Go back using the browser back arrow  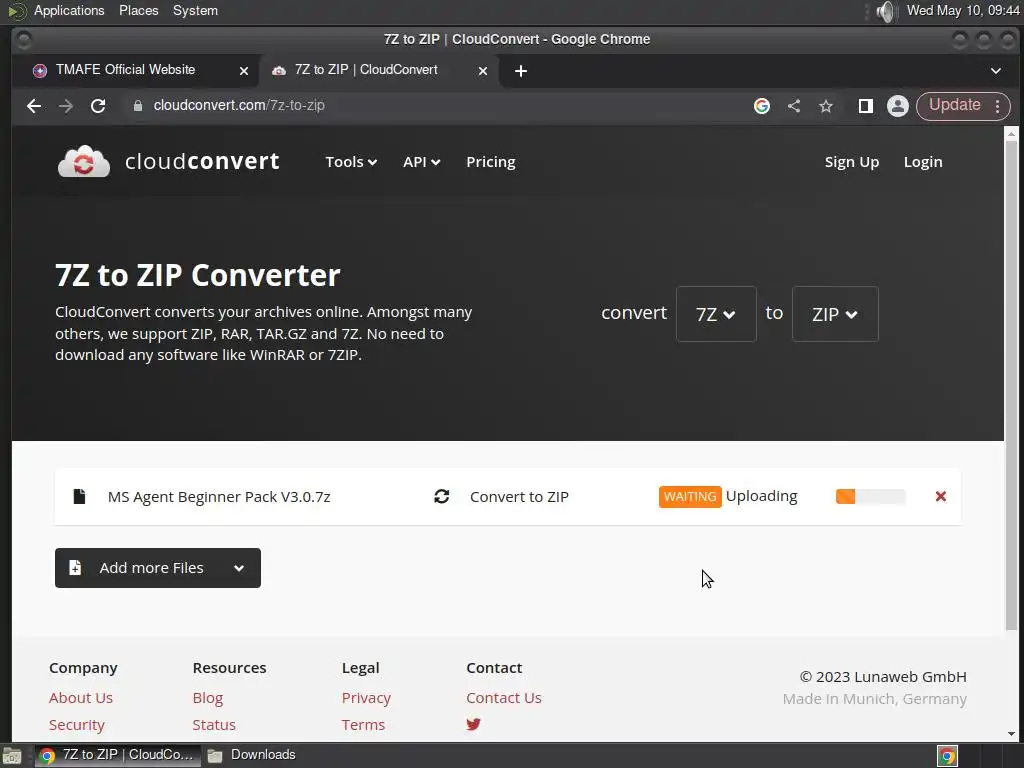pyautogui.click(x=34, y=106)
